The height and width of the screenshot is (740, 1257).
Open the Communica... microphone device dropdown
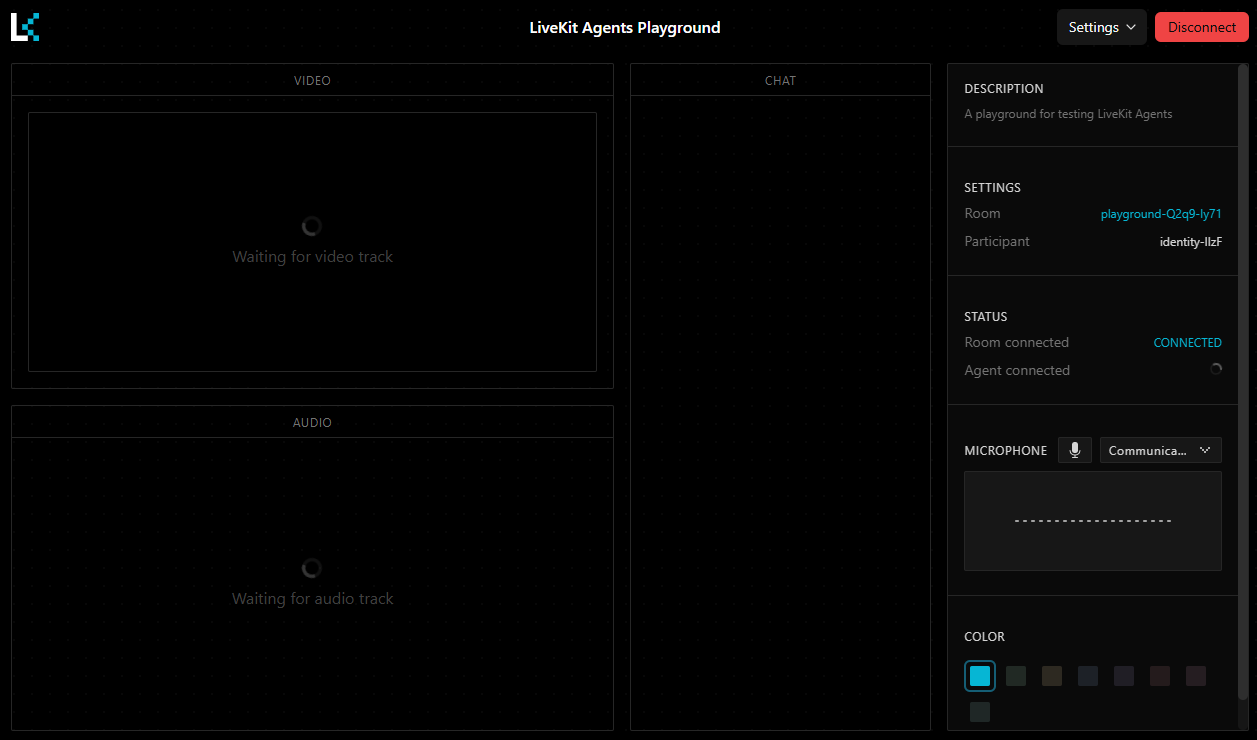pyautogui.click(x=1161, y=450)
